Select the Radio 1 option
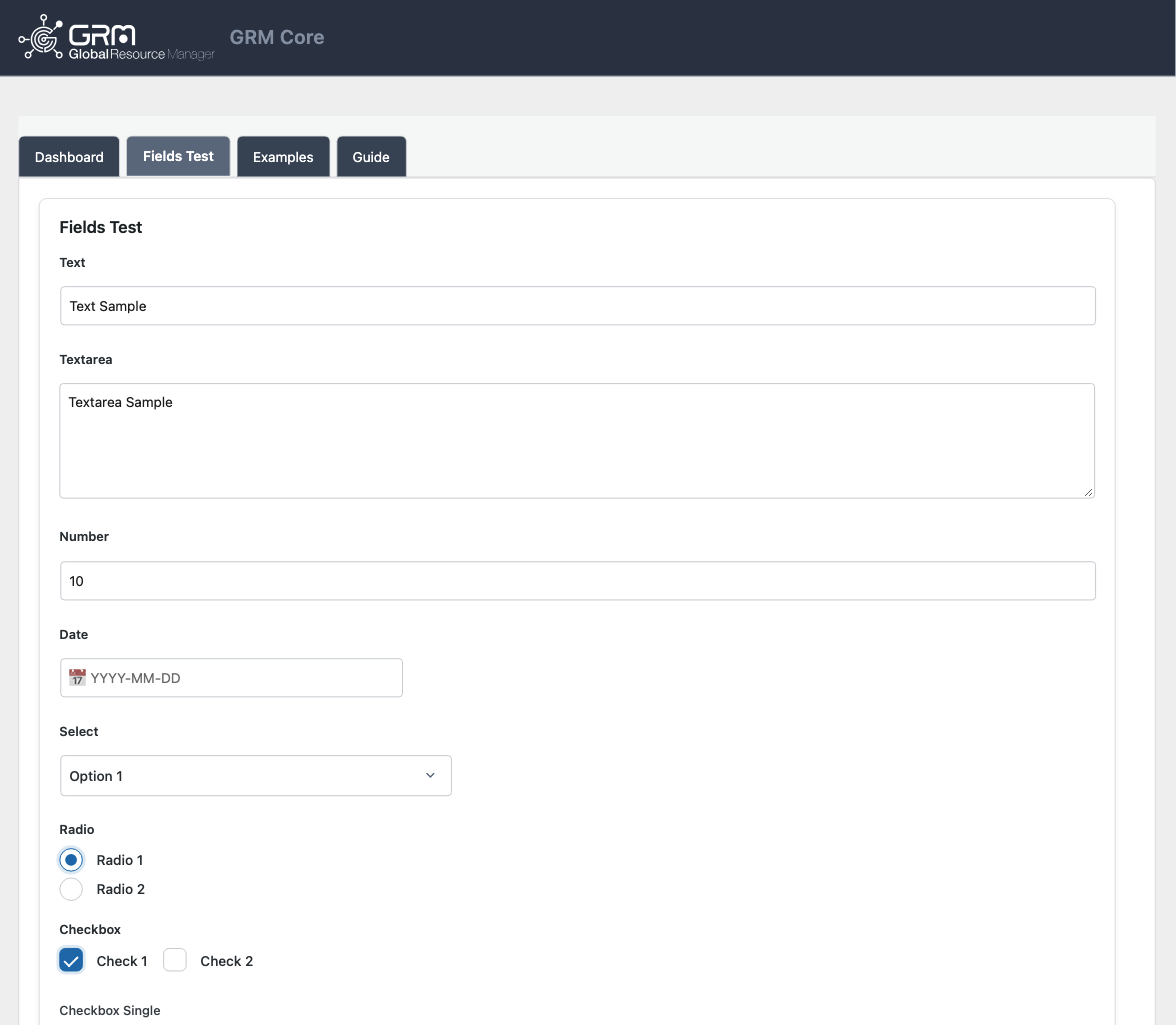Image resolution: width=1176 pixels, height=1025 pixels. [x=71, y=860]
